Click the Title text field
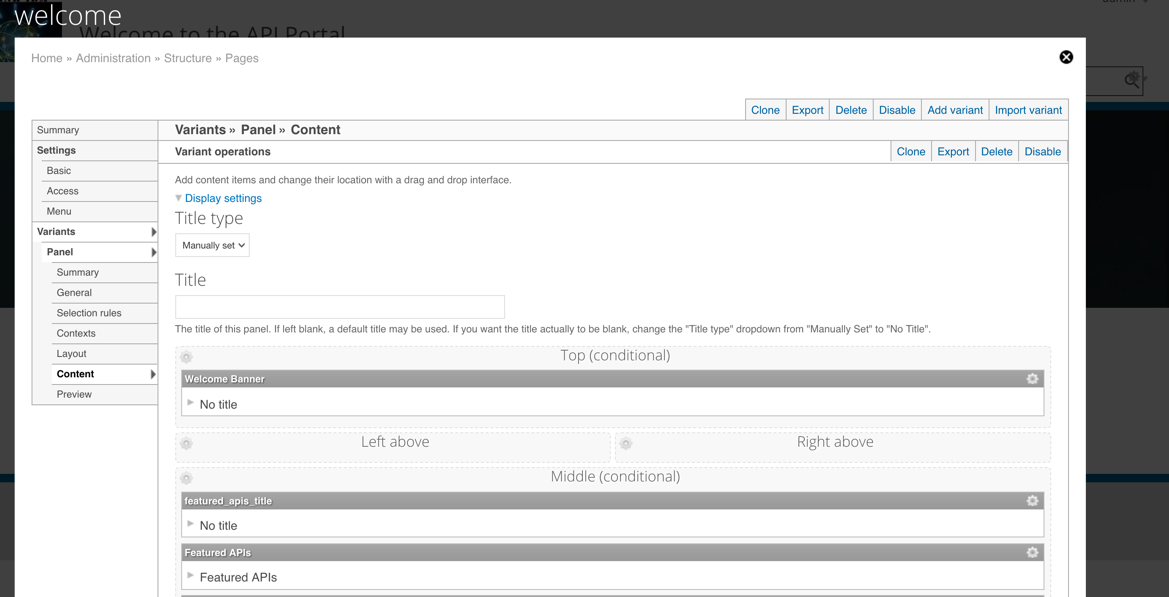This screenshot has height=597, width=1169. point(340,307)
